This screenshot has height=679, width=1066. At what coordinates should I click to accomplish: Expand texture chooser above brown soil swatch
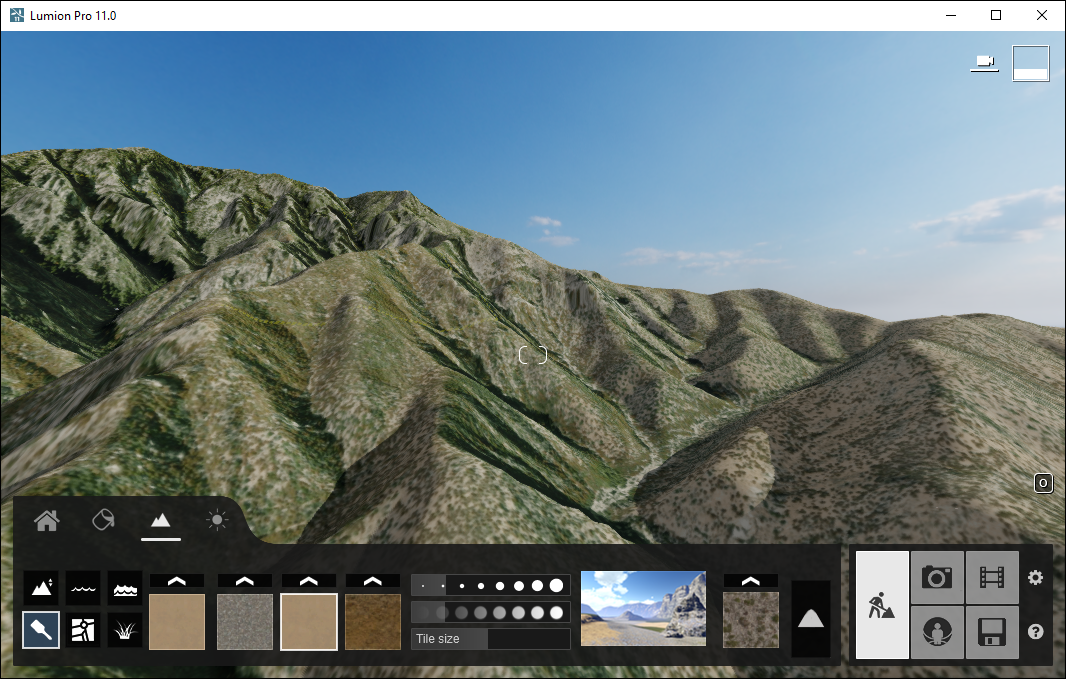pos(373,581)
